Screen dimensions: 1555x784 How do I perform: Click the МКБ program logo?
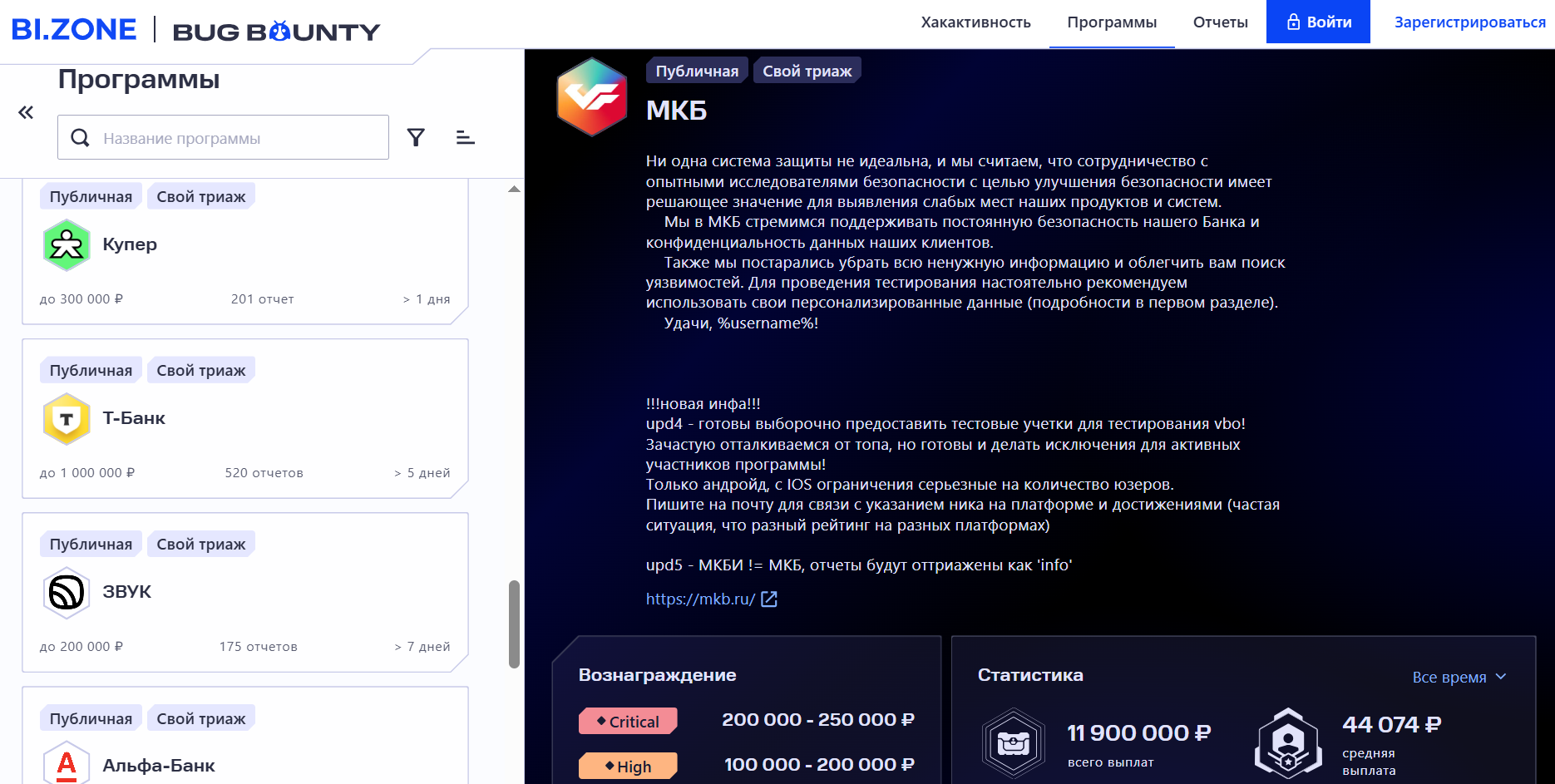click(592, 96)
